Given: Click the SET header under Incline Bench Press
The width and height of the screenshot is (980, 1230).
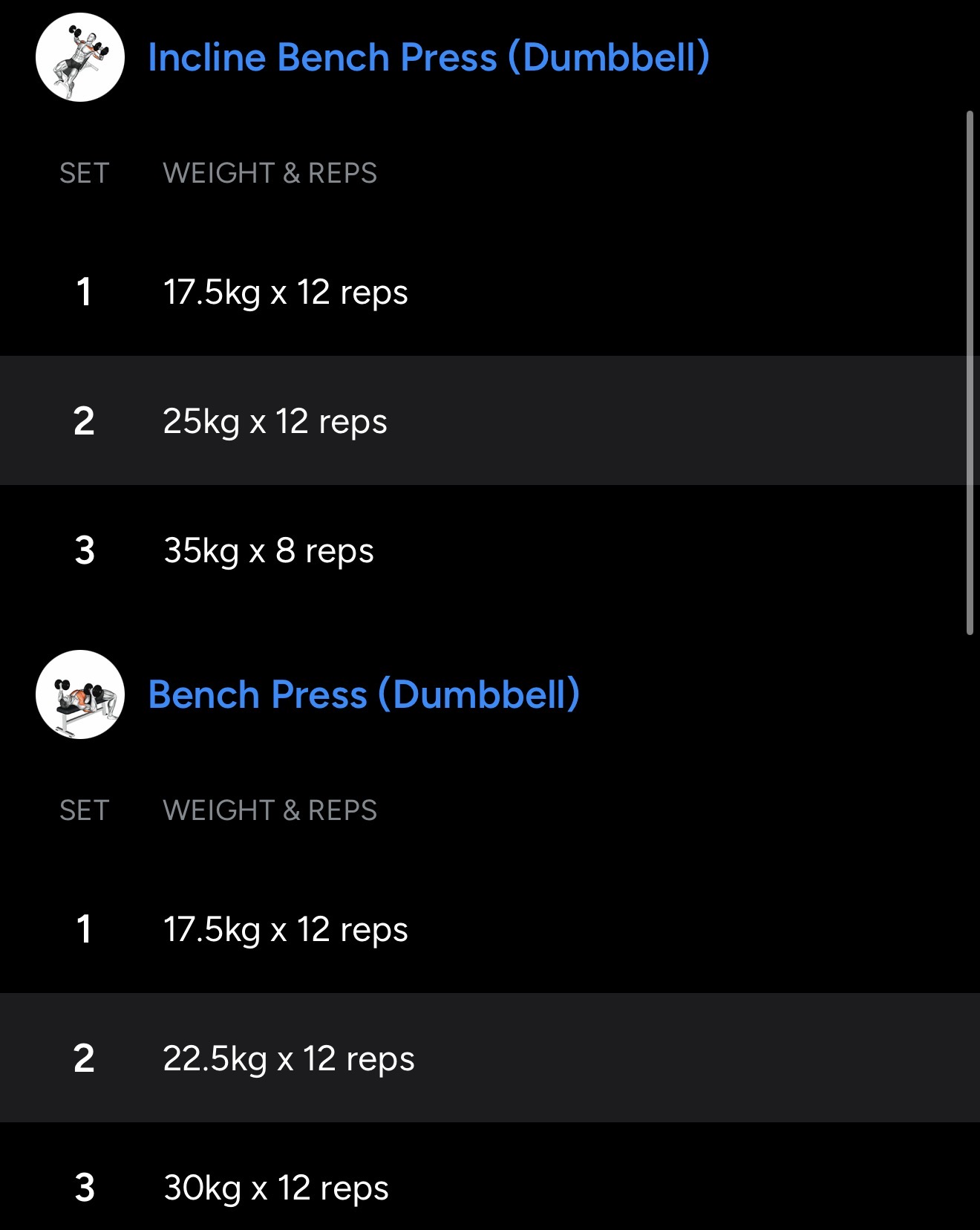Looking at the screenshot, I should pos(85,173).
